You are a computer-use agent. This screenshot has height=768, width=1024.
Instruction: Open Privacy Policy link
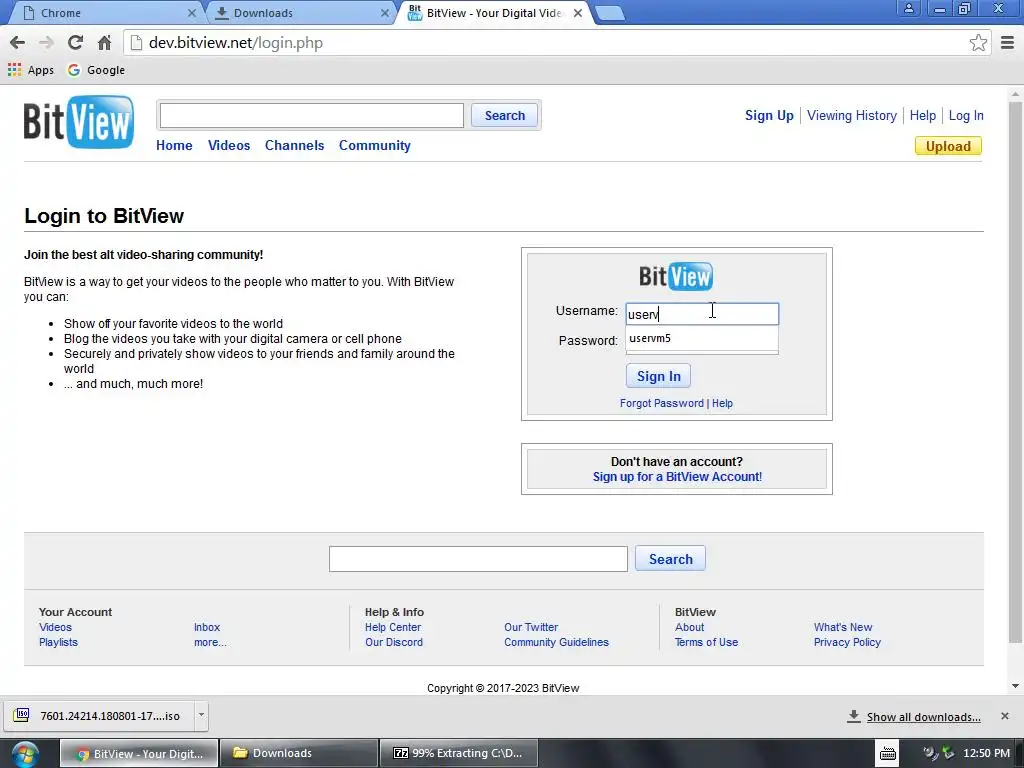pyautogui.click(x=847, y=642)
